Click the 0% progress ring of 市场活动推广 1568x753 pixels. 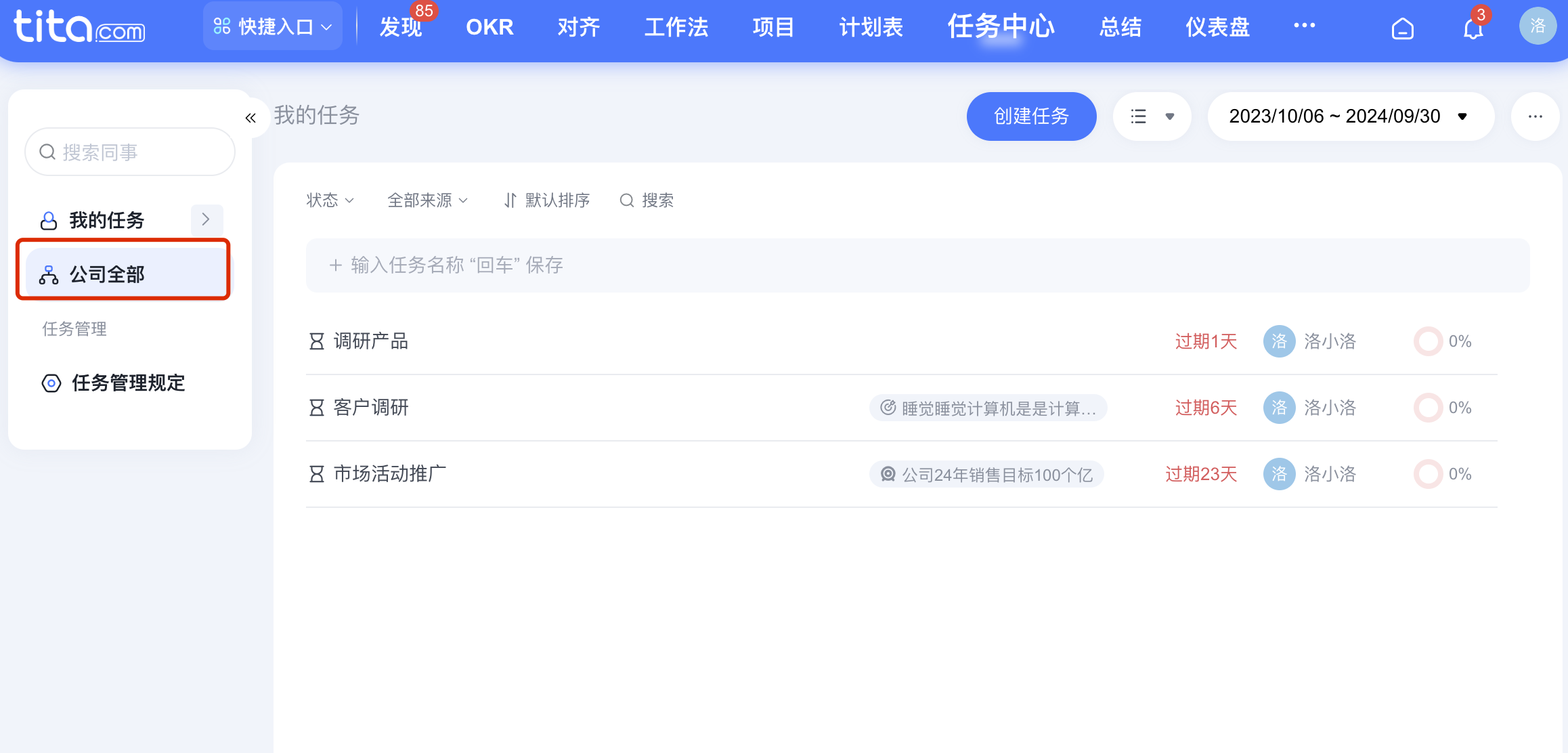[x=1428, y=474]
